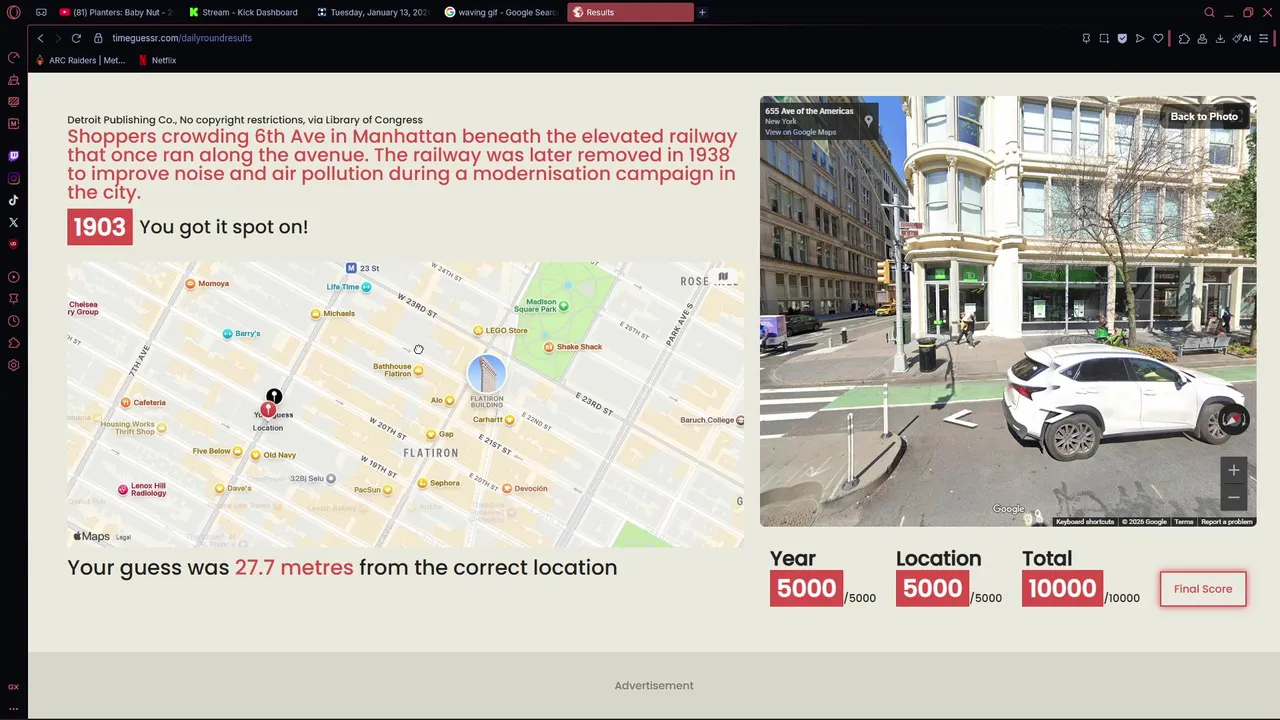Viewport: 1280px width, 720px height.
Task: Open extensions cube in the toolbar
Action: (x=1184, y=38)
